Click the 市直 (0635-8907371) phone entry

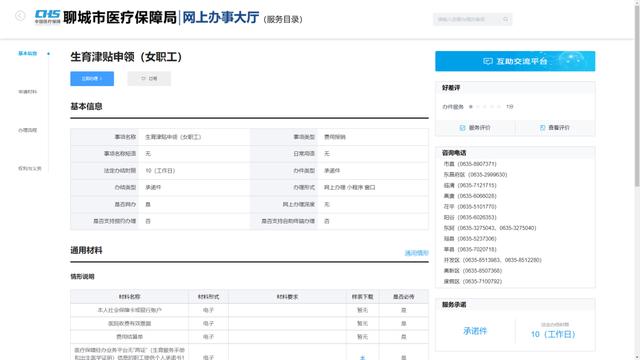coord(470,164)
